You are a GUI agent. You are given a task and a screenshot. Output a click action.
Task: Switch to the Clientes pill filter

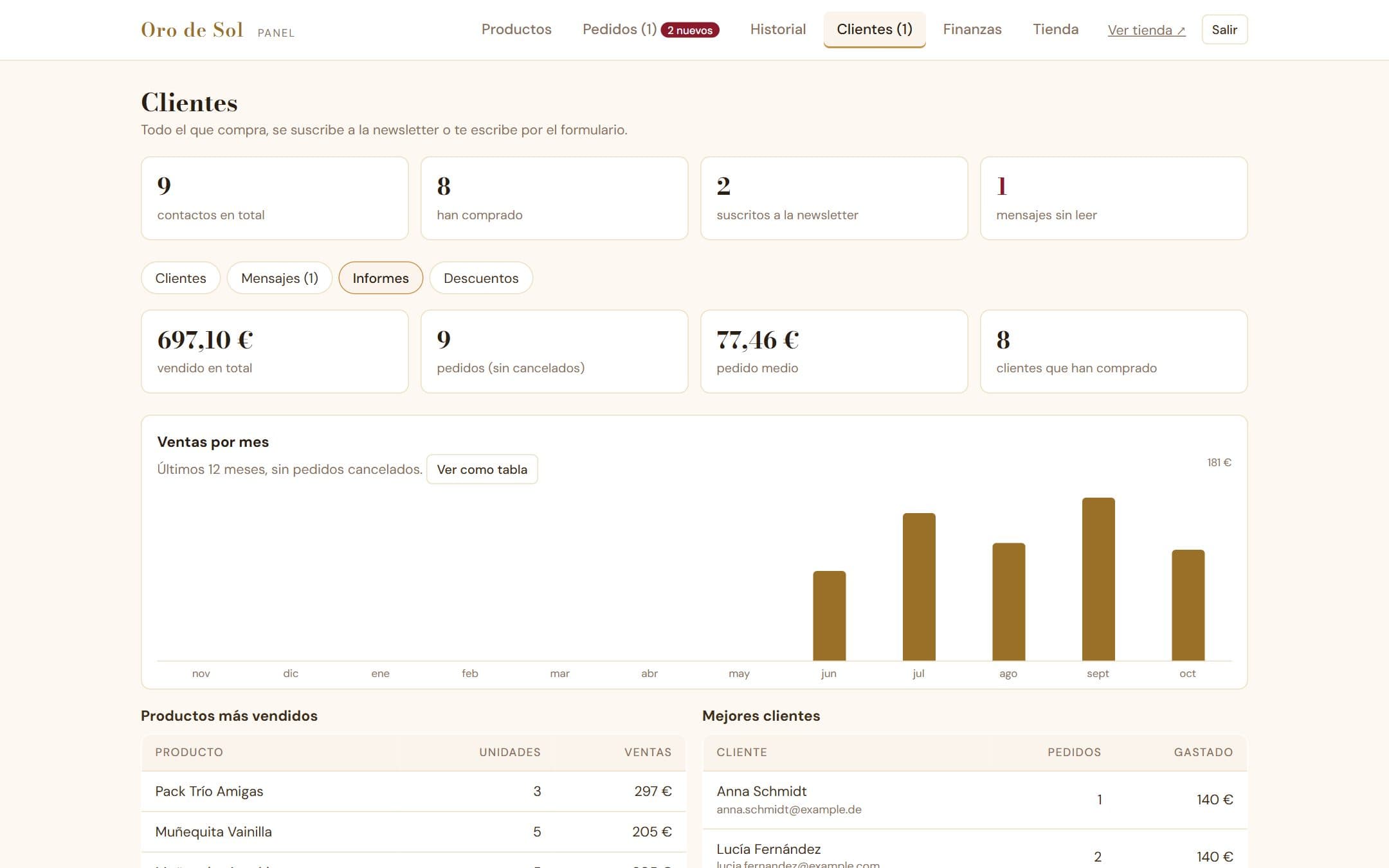point(181,278)
